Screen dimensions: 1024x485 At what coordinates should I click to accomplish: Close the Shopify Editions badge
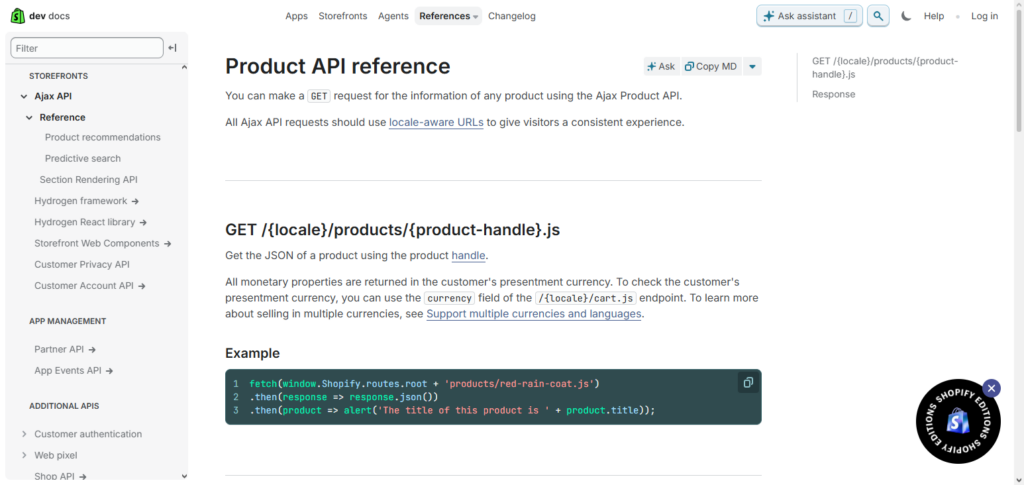[x=991, y=388]
